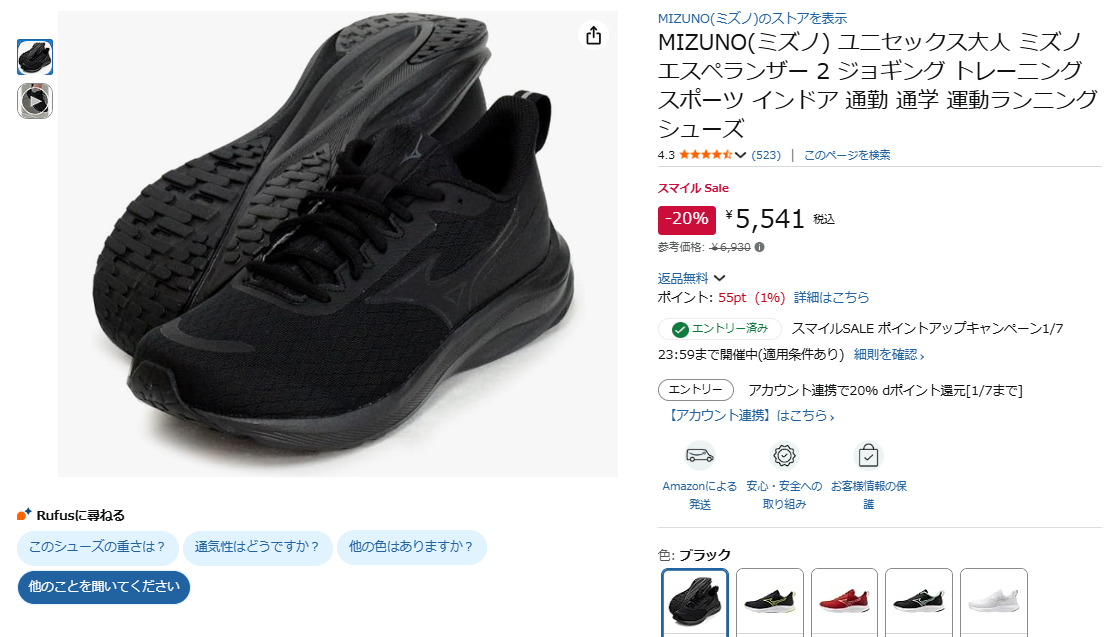Click the share icon on product image
The width and height of the screenshot is (1119, 637).
tap(594, 36)
